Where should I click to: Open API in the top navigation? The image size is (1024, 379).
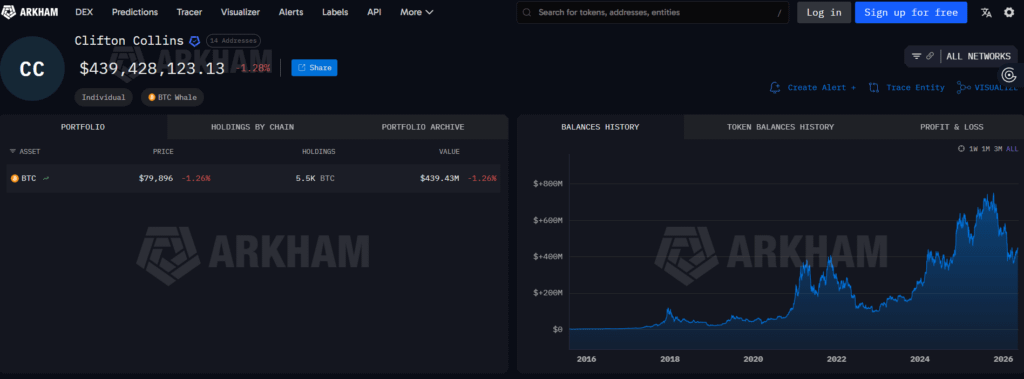click(x=374, y=12)
